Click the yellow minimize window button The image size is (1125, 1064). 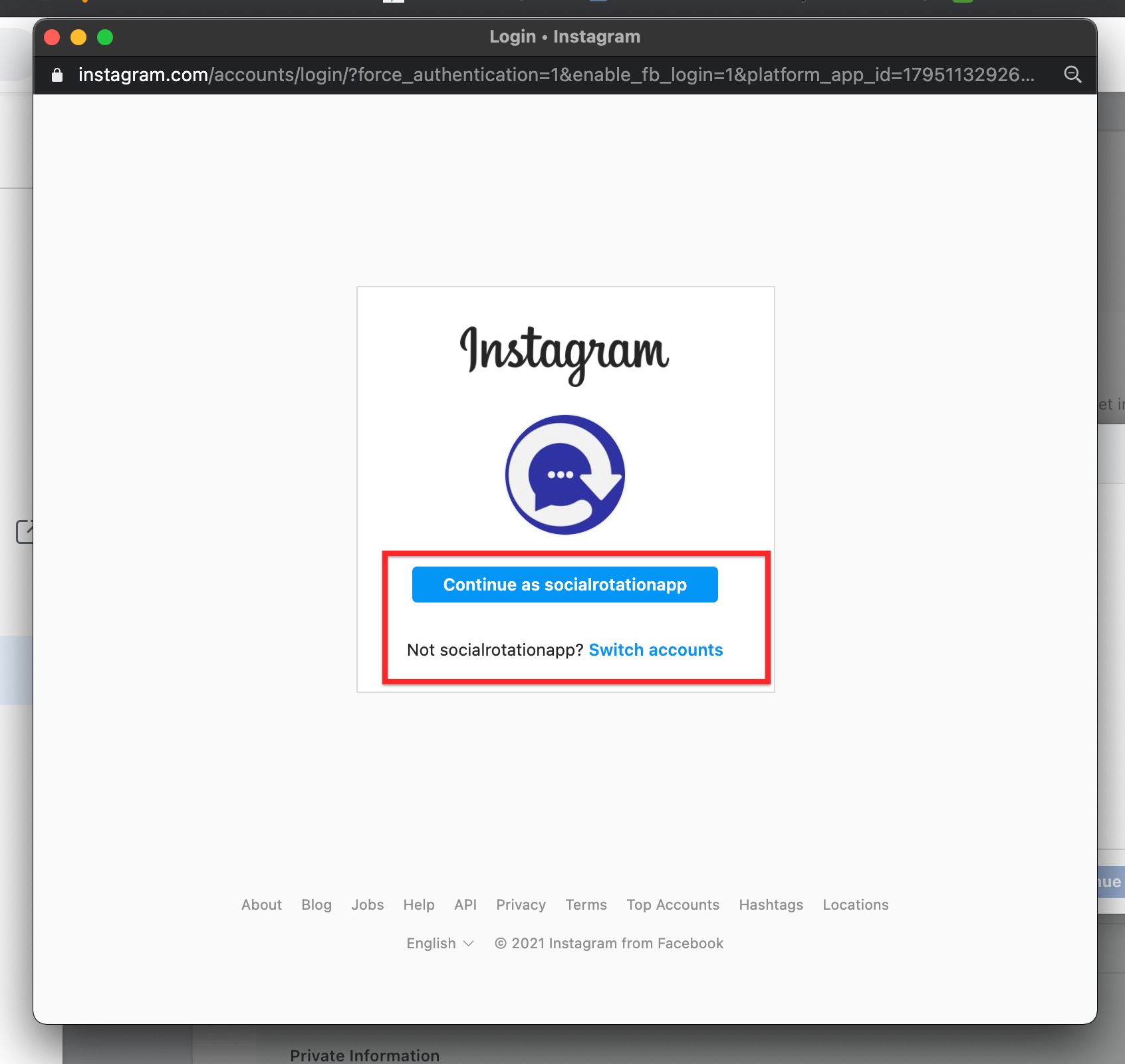point(78,37)
